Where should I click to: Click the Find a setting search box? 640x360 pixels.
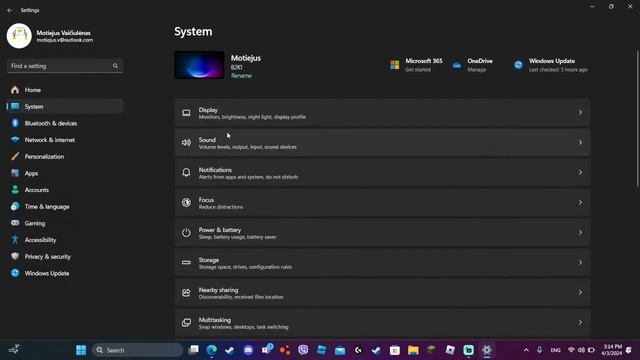(65, 66)
